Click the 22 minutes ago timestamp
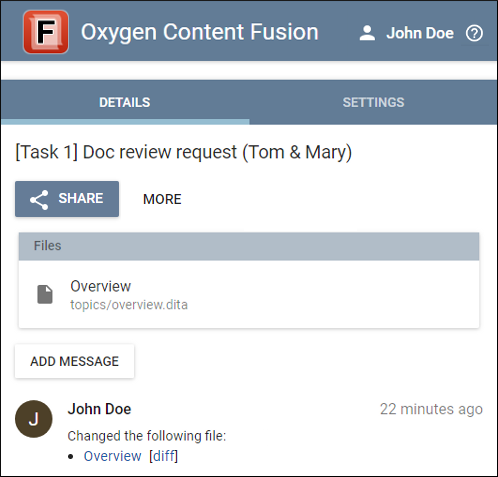Viewport: 498px width, 477px height. pos(431,409)
